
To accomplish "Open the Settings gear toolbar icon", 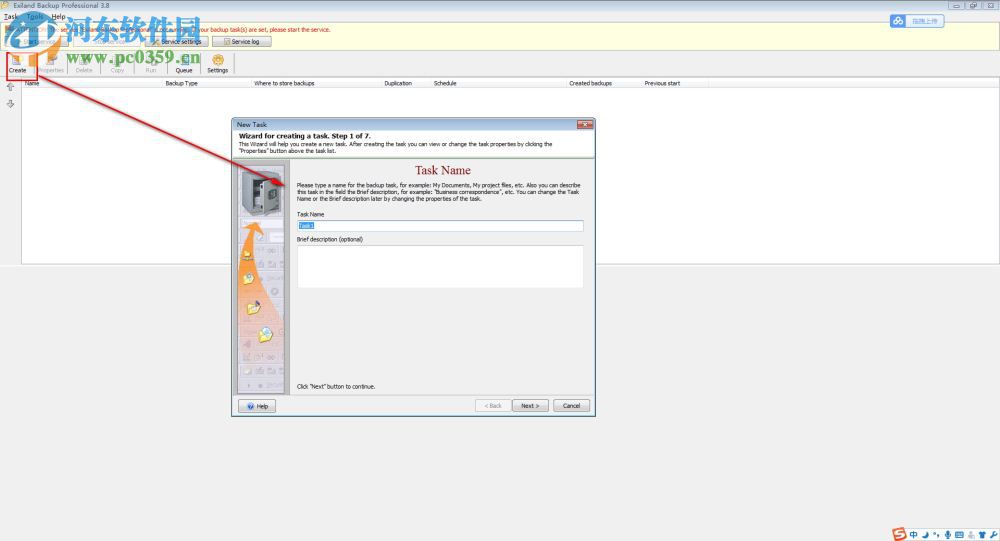I will pos(217,63).
